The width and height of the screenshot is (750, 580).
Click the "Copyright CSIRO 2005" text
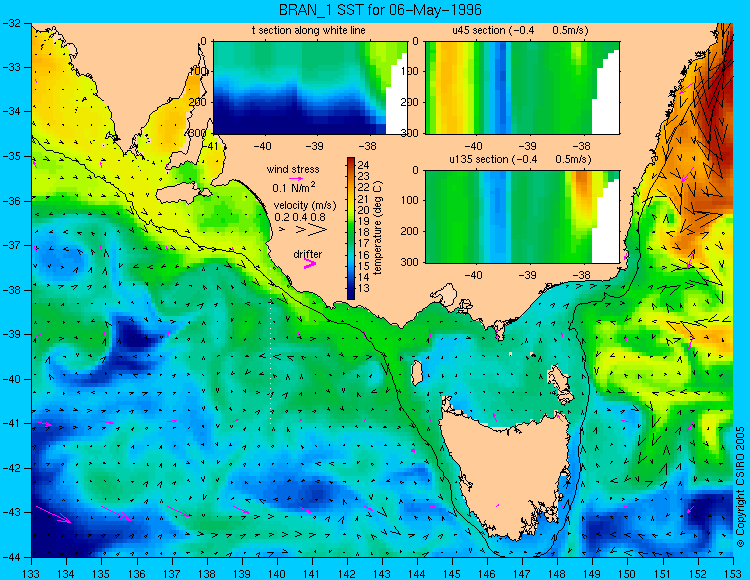pyautogui.click(x=740, y=487)
